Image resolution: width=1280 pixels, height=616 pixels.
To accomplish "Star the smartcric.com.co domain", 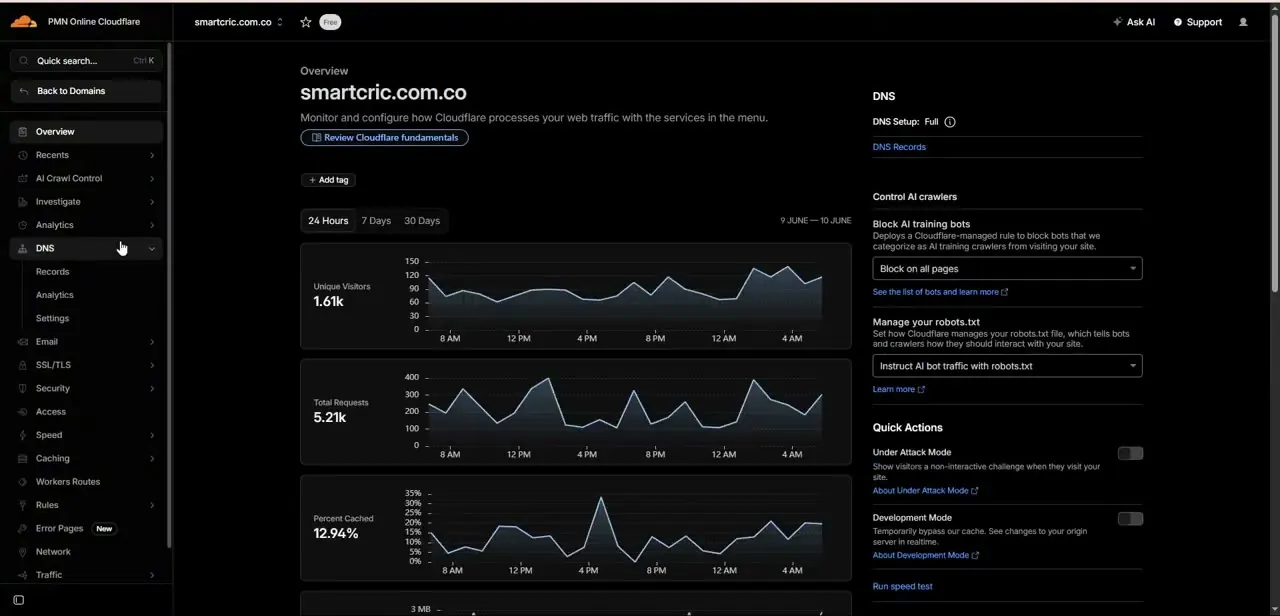I will (x=306, y=22).
